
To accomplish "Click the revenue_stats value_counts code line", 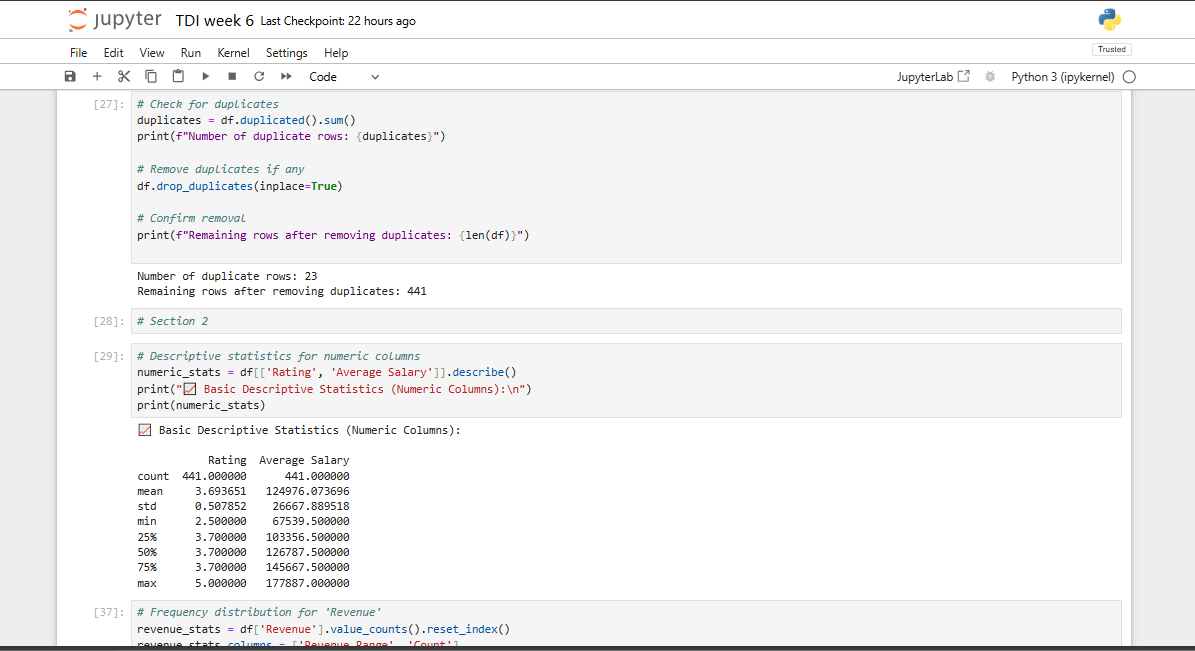I will pos(324,629).
